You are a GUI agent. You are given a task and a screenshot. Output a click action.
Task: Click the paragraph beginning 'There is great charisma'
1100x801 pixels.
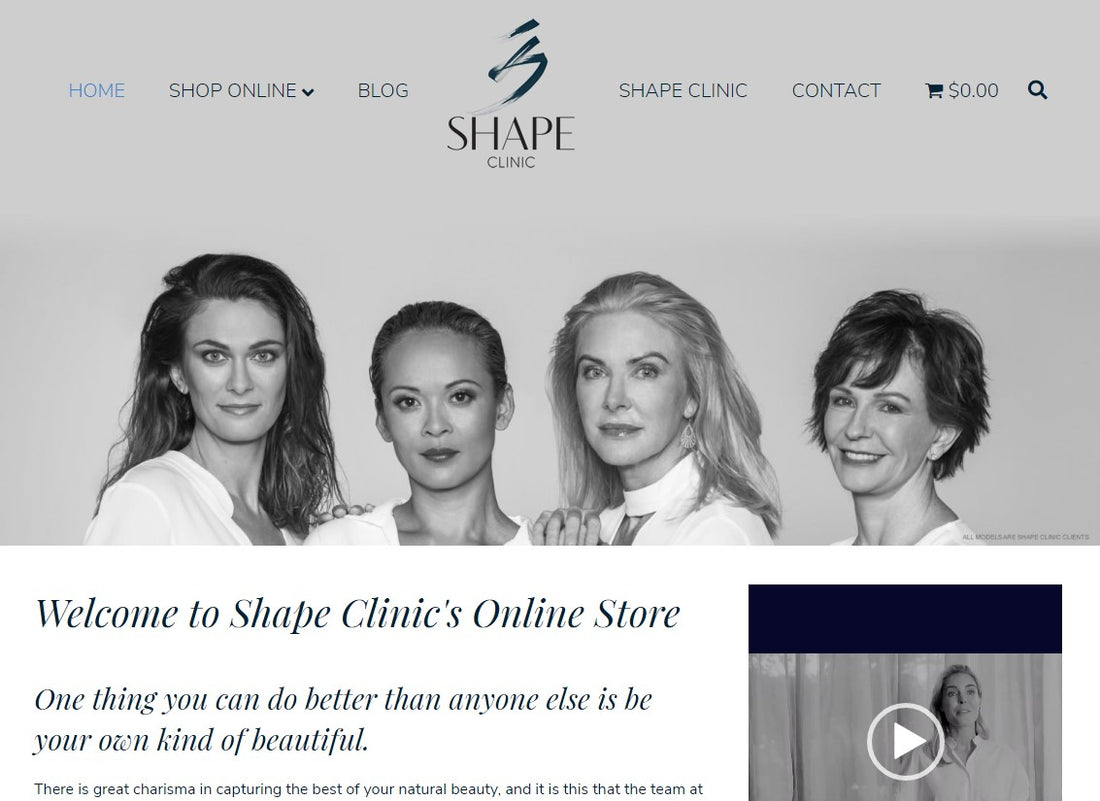pos(368,790)
